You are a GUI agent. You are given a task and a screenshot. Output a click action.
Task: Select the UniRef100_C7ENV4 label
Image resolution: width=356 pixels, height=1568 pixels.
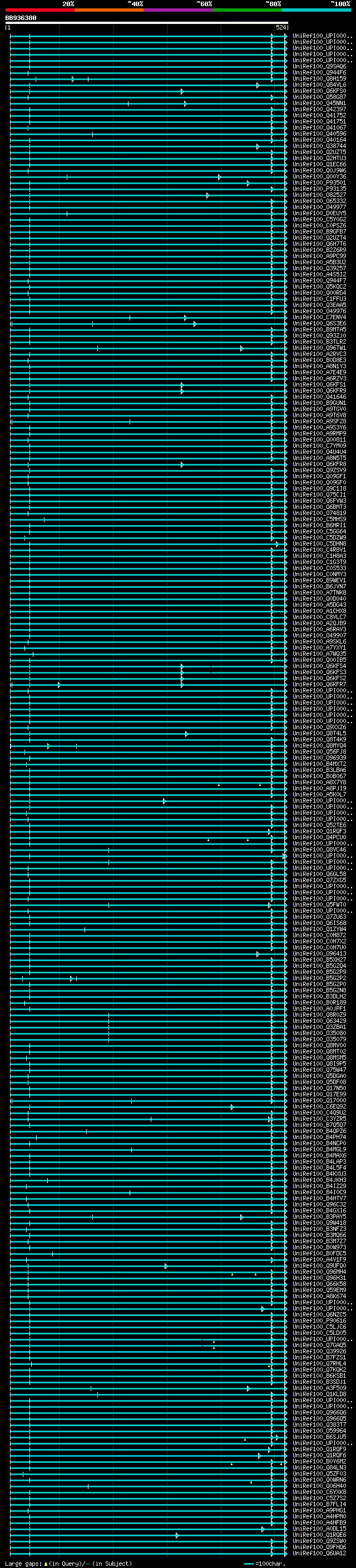tap(319, 317)
